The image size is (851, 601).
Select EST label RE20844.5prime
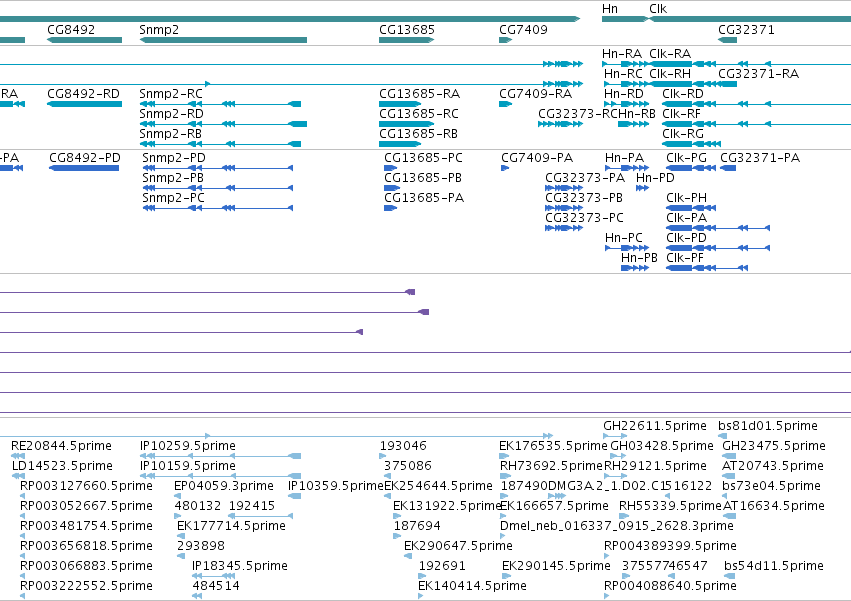[61, 446]
